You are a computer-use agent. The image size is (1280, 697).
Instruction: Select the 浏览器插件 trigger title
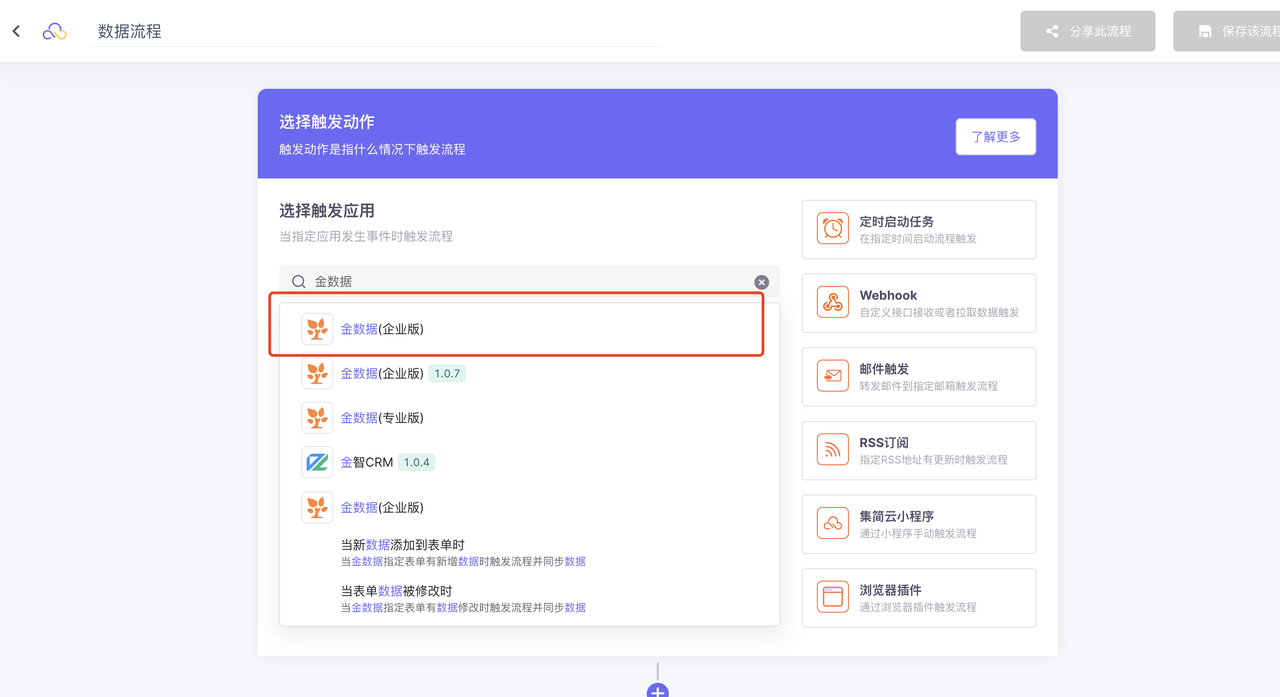click(x=891, y=591)
